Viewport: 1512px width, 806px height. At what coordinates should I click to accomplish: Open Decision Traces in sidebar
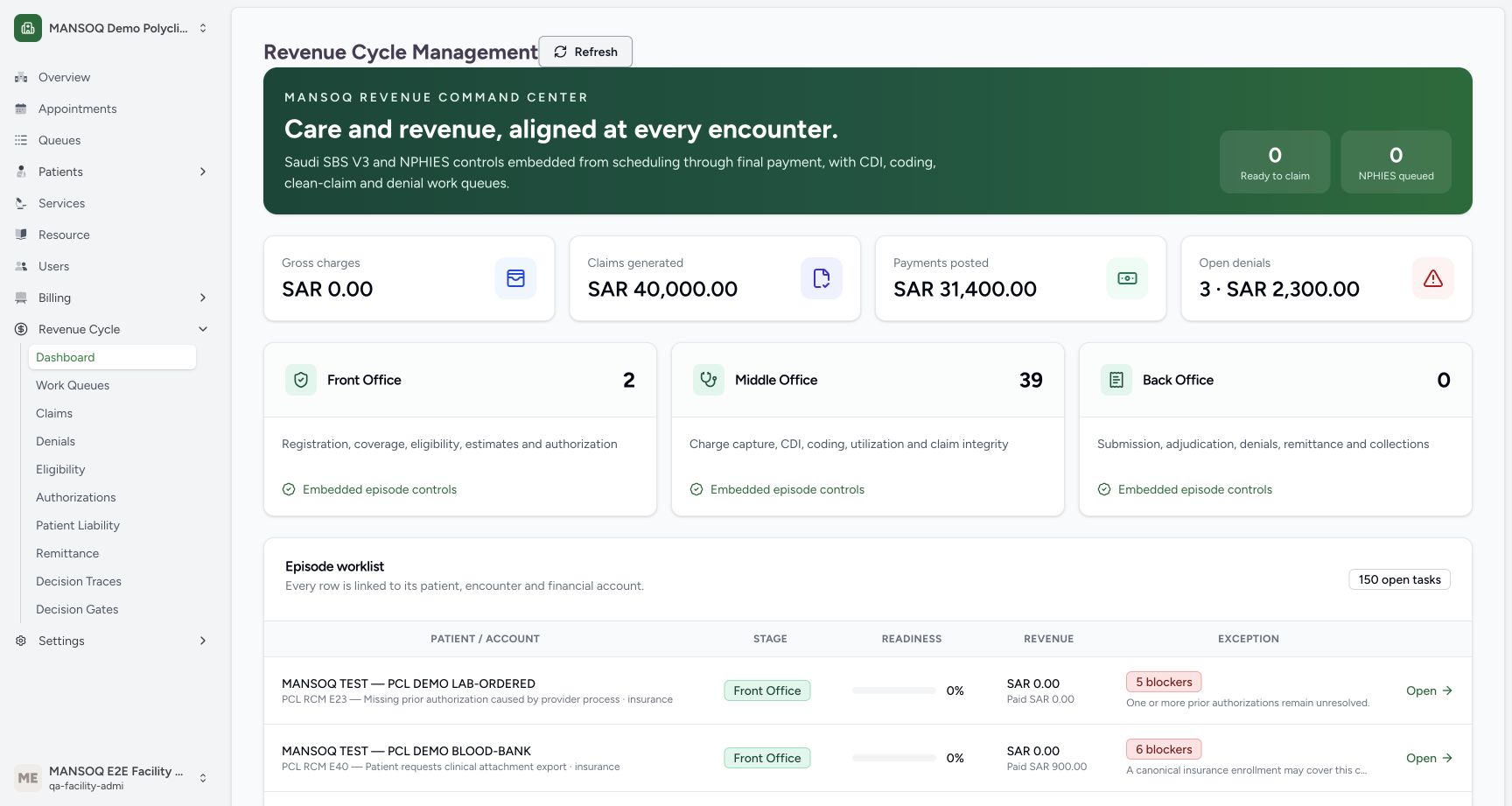[x=112, y=581]
